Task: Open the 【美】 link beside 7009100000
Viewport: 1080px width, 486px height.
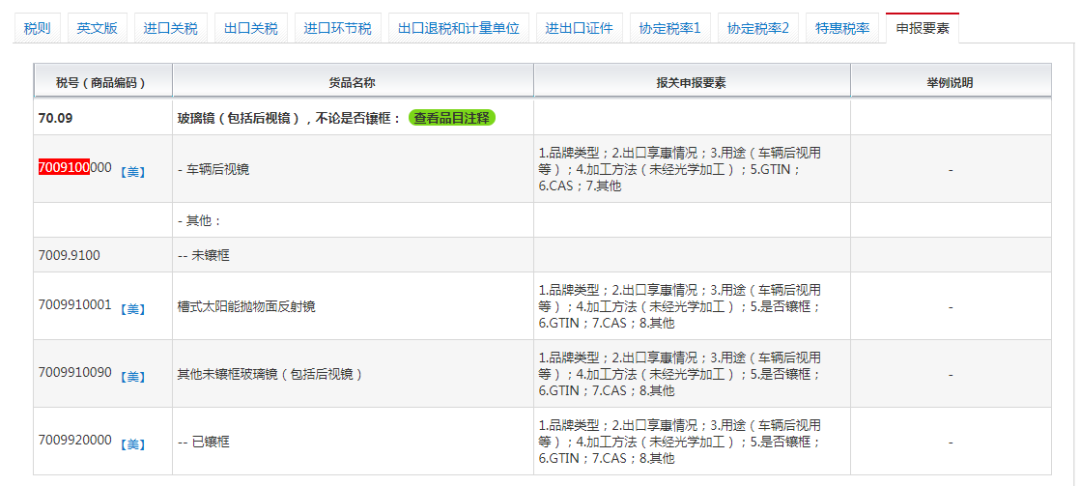Action: point(133,171)
